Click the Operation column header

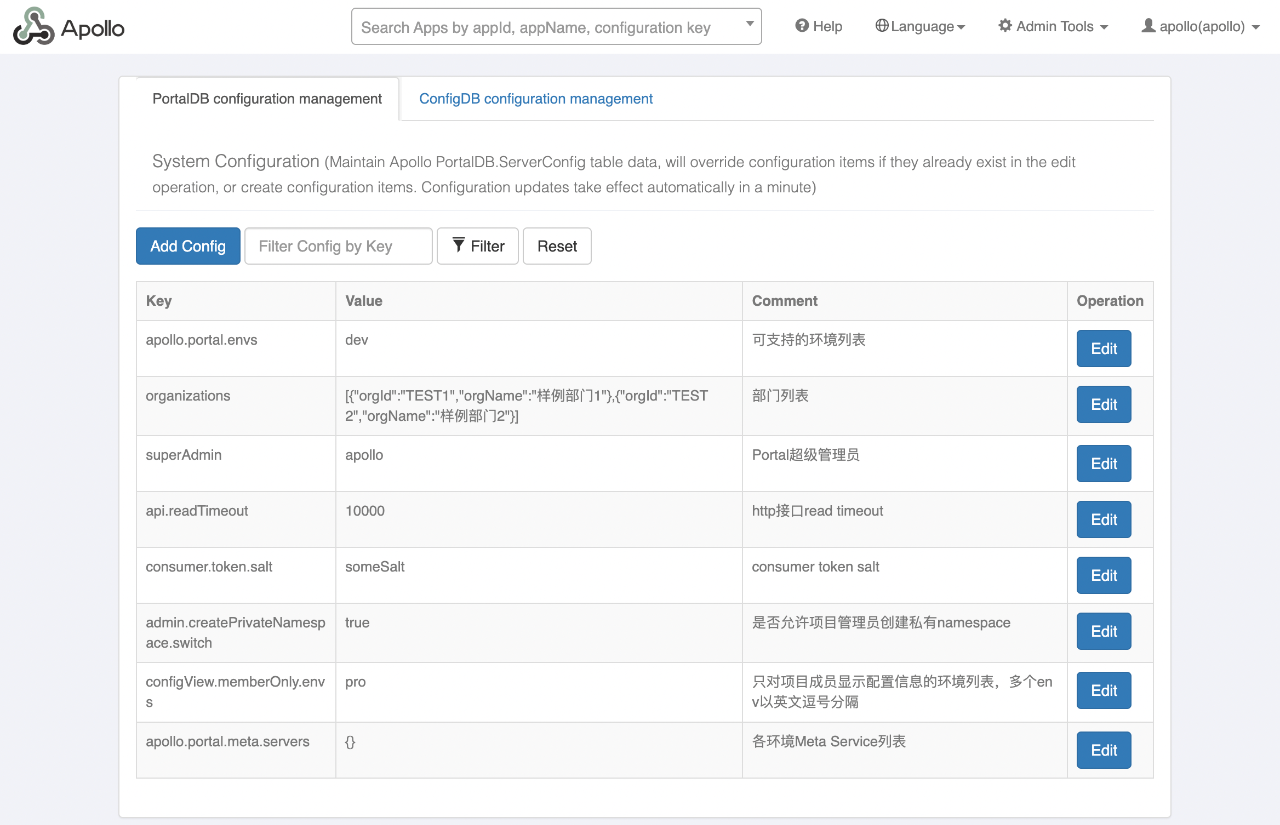click(x=1110, y=301)
